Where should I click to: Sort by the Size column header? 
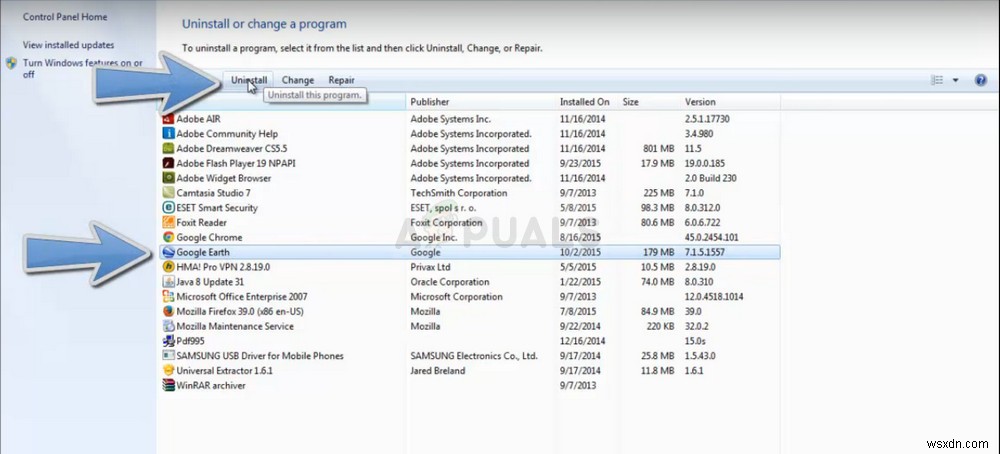click(x=631, y=101)
